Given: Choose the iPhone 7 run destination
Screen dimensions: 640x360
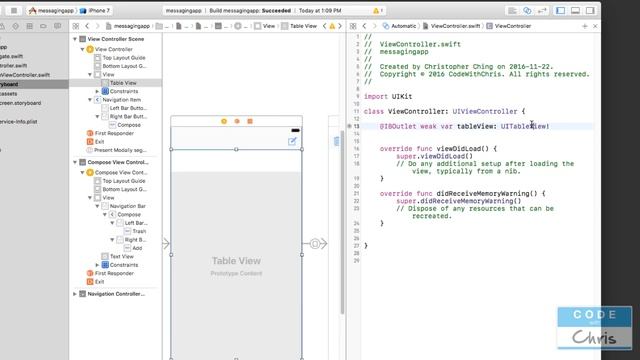Looking at the screenshot, I should click(x=96, y=11).
